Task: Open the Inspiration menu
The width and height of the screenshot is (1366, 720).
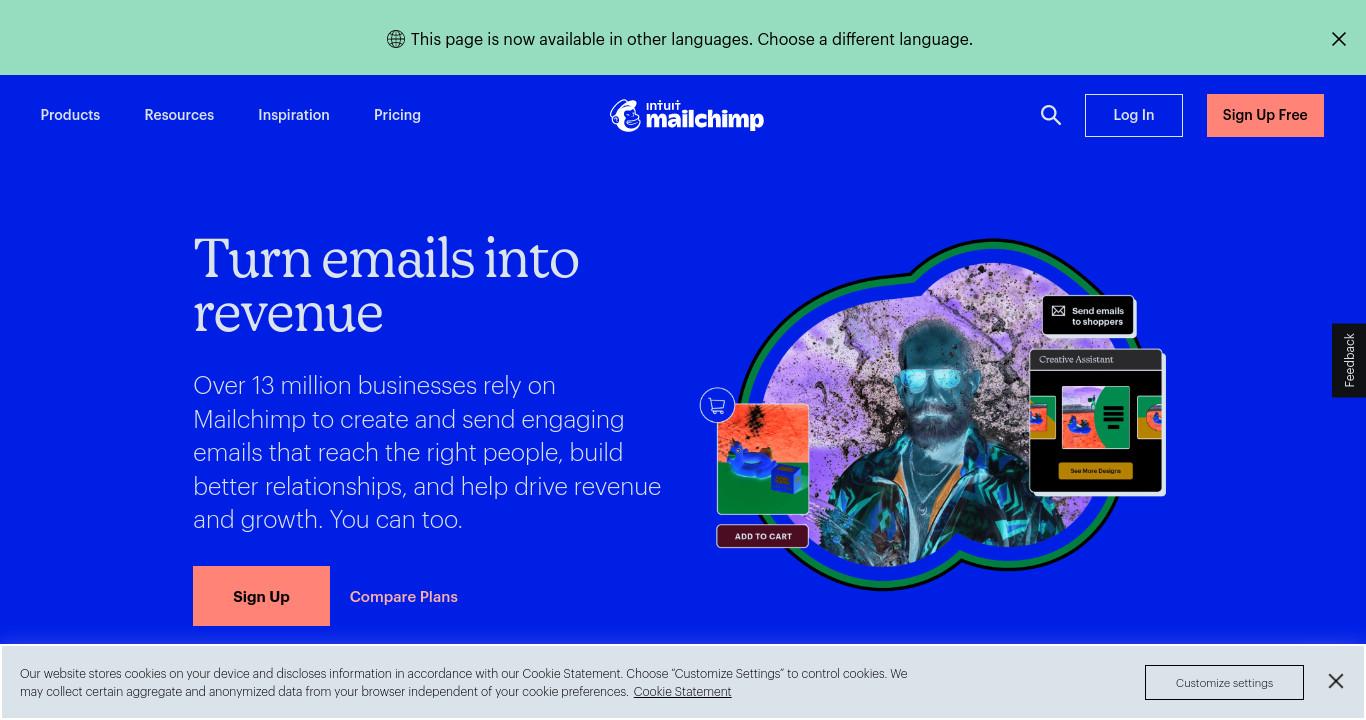Action: (x=294, y=115)
